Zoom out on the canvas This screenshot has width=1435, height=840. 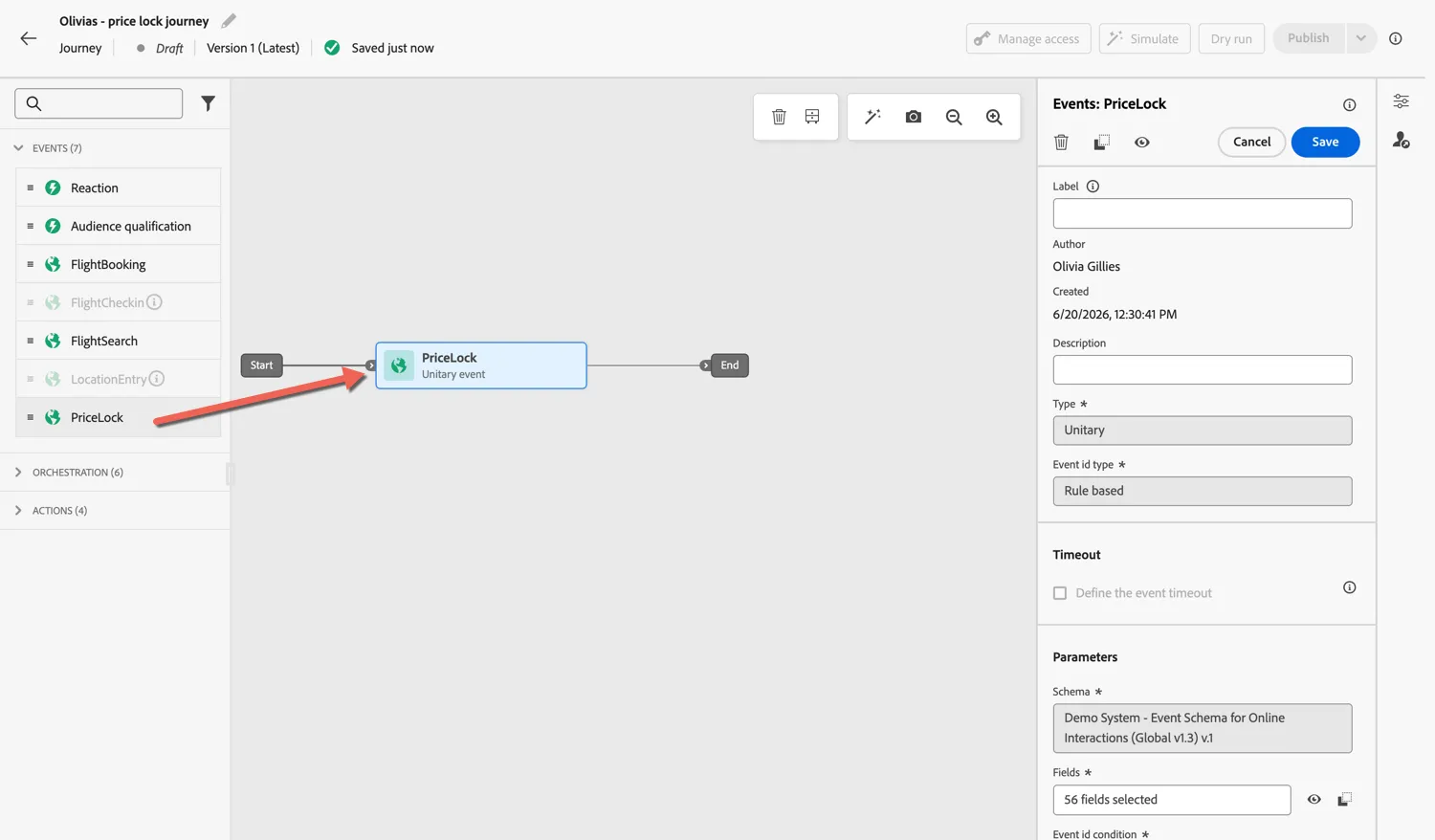tap(954, 117)
